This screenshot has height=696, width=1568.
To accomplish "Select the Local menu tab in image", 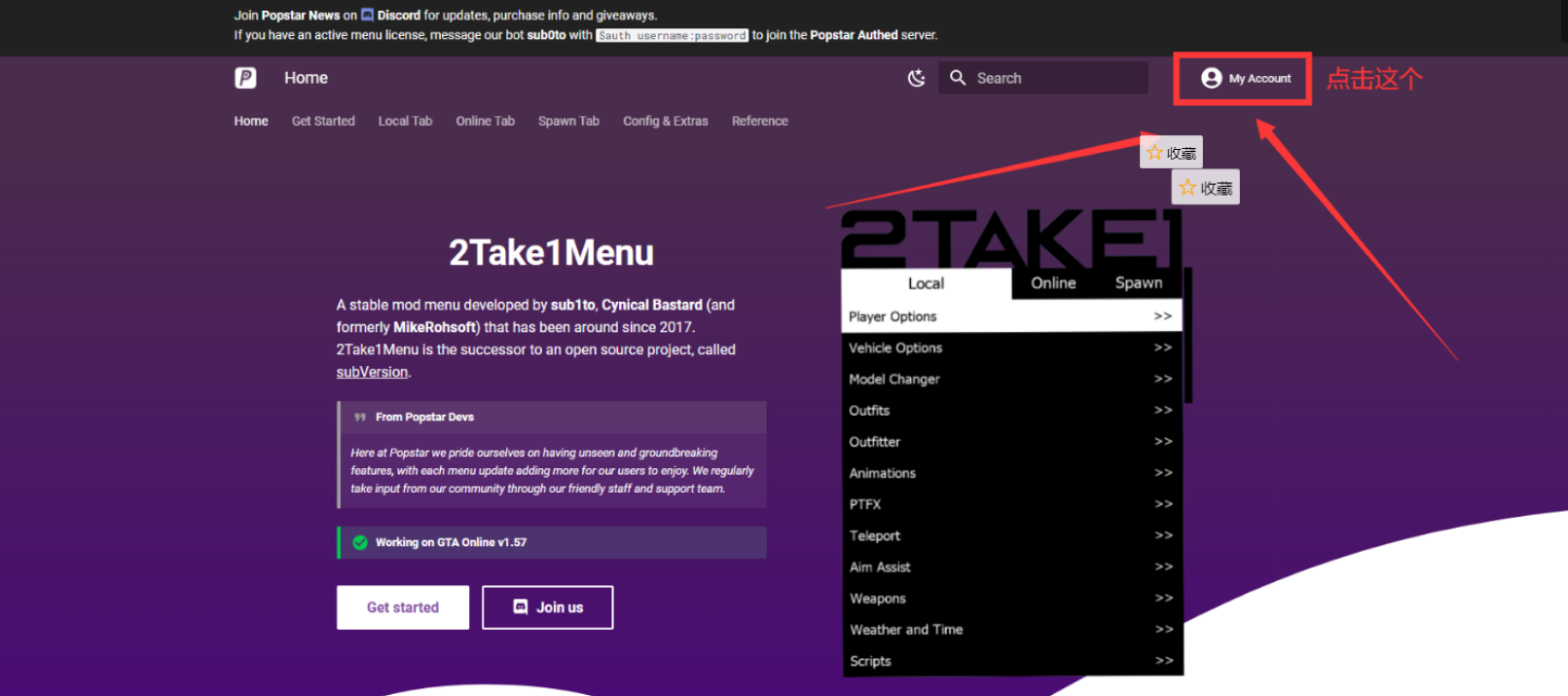I will click(926, 283).
